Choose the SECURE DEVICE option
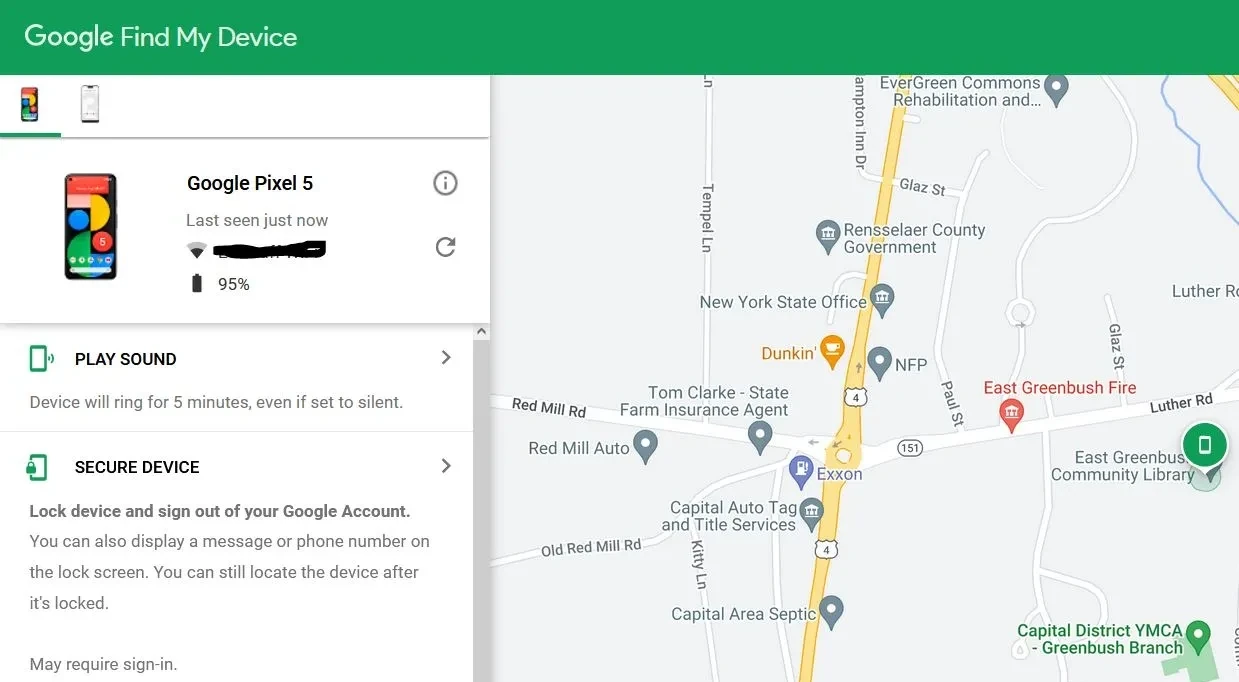 pyautogui.click(x=137, y=467)
